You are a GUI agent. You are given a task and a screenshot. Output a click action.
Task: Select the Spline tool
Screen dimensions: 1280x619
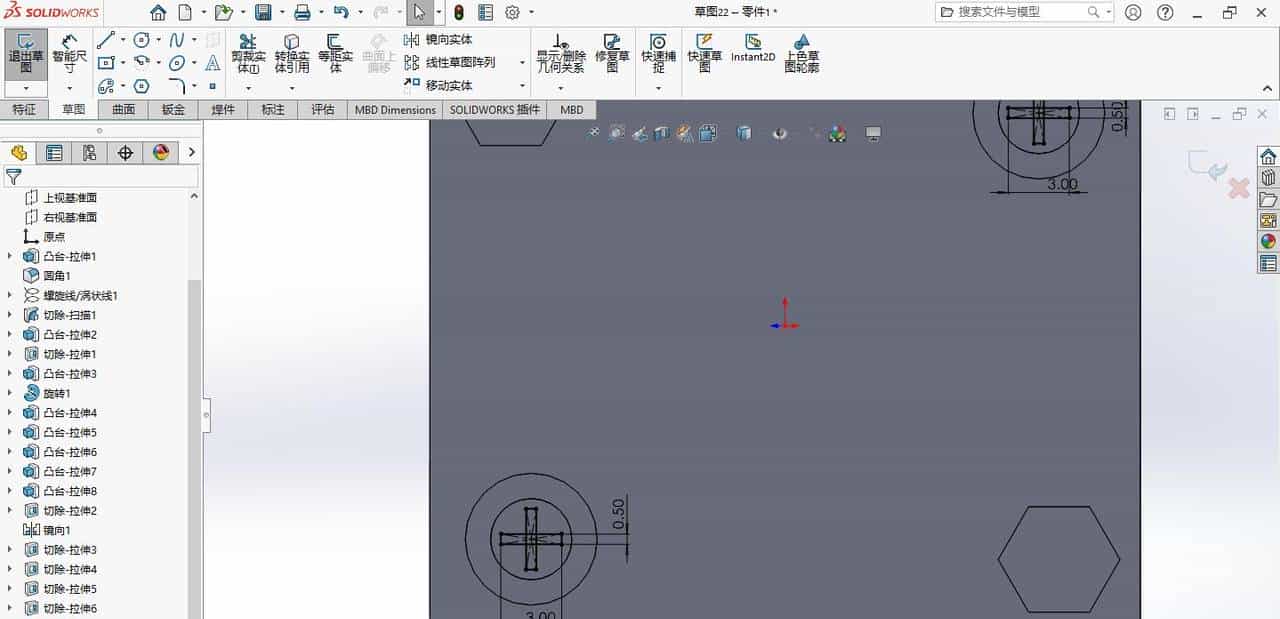(176, 41)
